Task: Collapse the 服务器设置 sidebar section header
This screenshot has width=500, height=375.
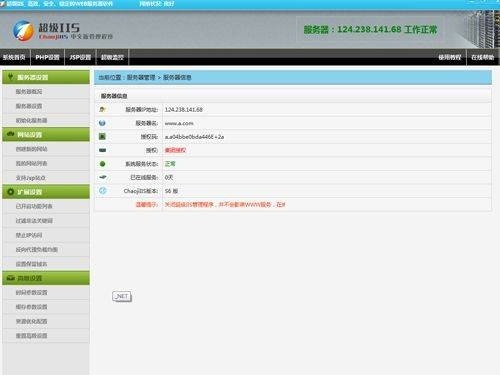Action: click(46, 77)
